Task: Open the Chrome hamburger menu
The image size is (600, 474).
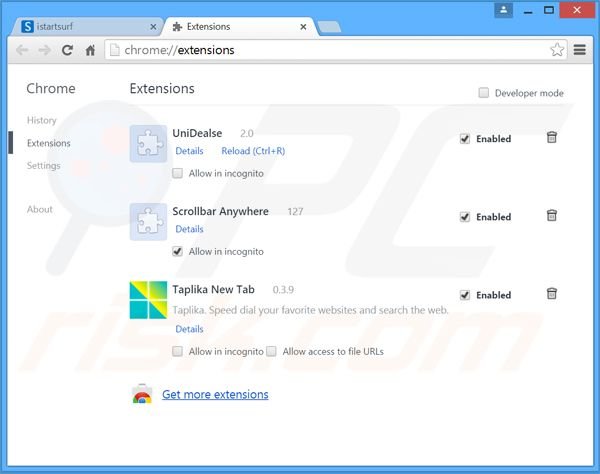Action: pos(580,50)
